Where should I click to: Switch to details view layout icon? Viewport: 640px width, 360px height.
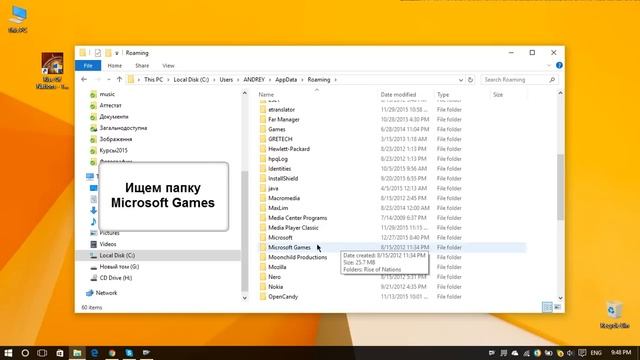(x=547, y=307)
